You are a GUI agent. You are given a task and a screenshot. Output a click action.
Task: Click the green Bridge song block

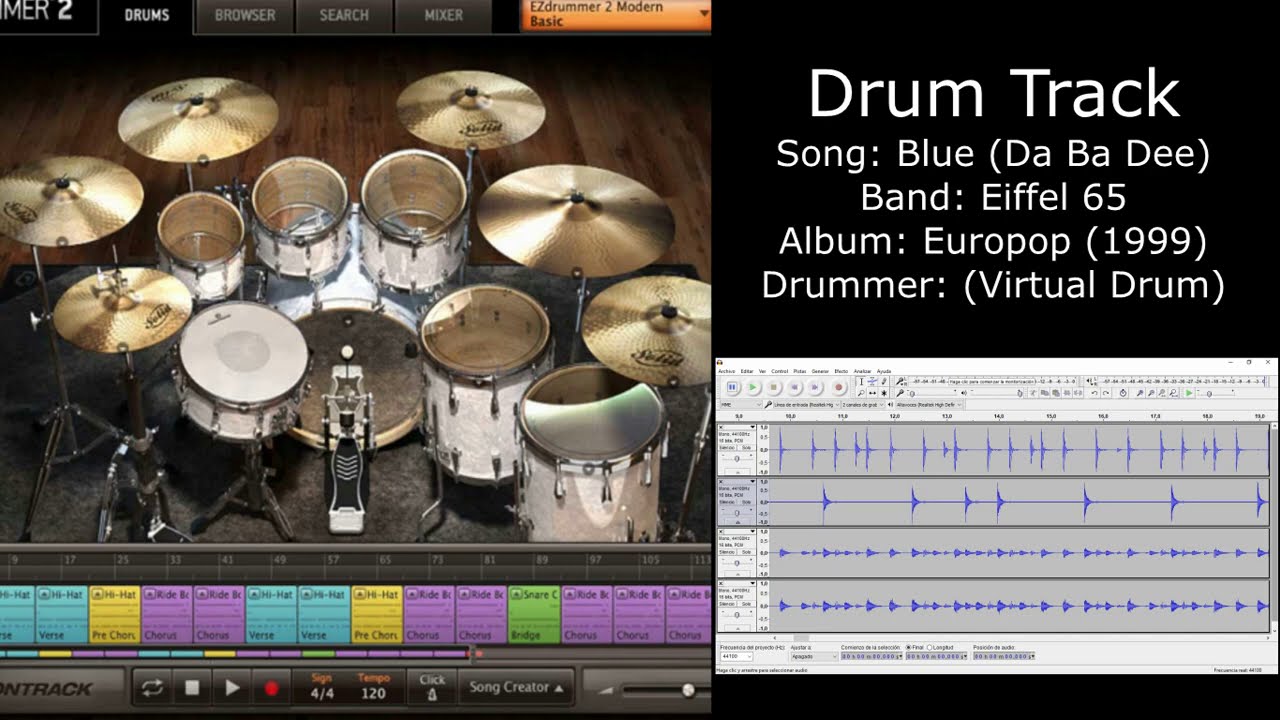pos(534,614)
